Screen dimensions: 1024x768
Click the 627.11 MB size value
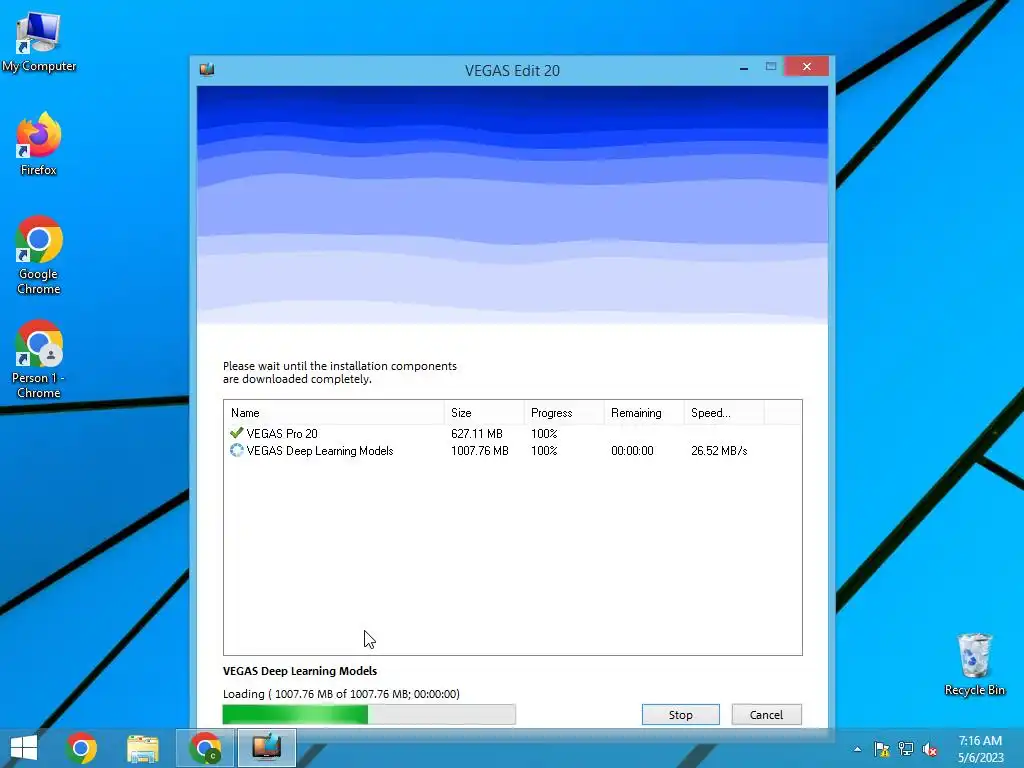point(477,434)
